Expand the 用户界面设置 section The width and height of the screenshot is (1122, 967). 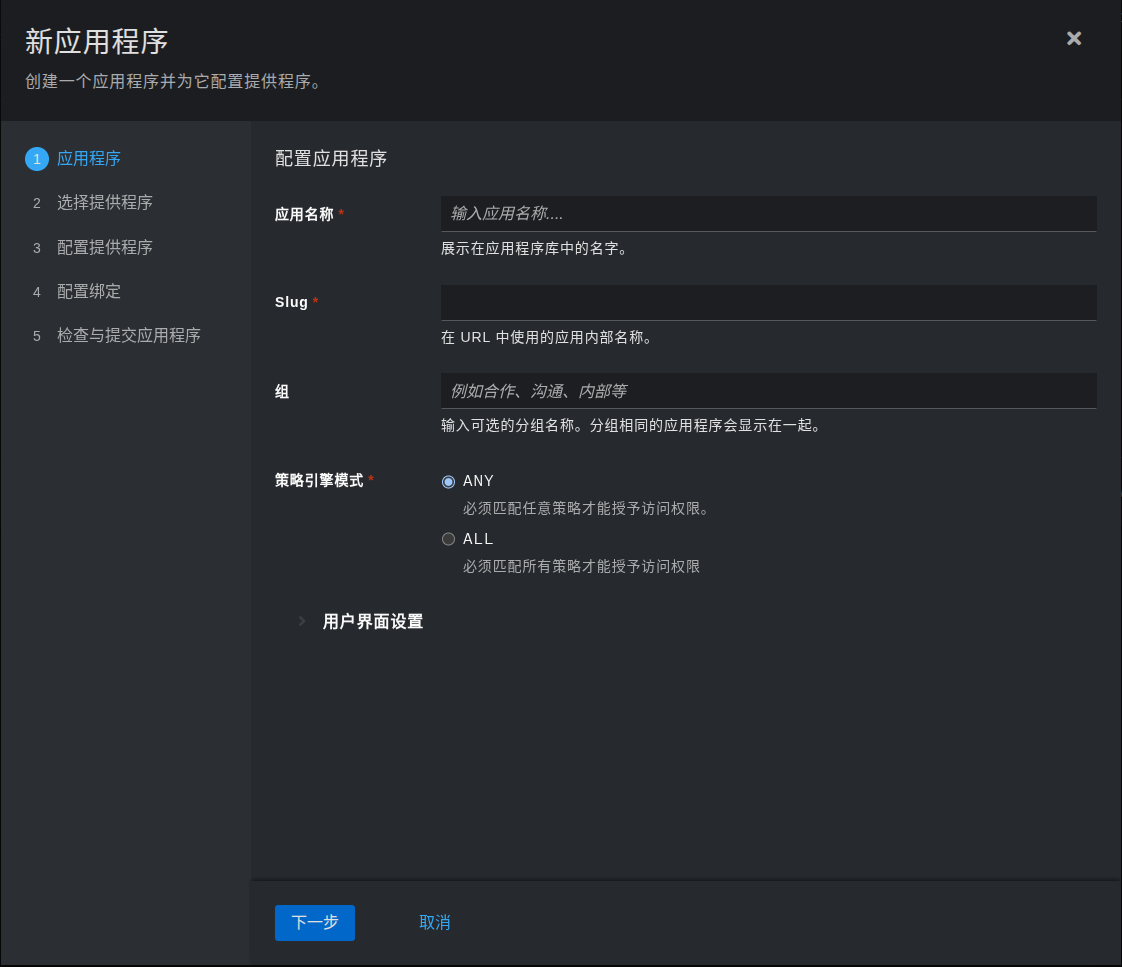[371, 621]
